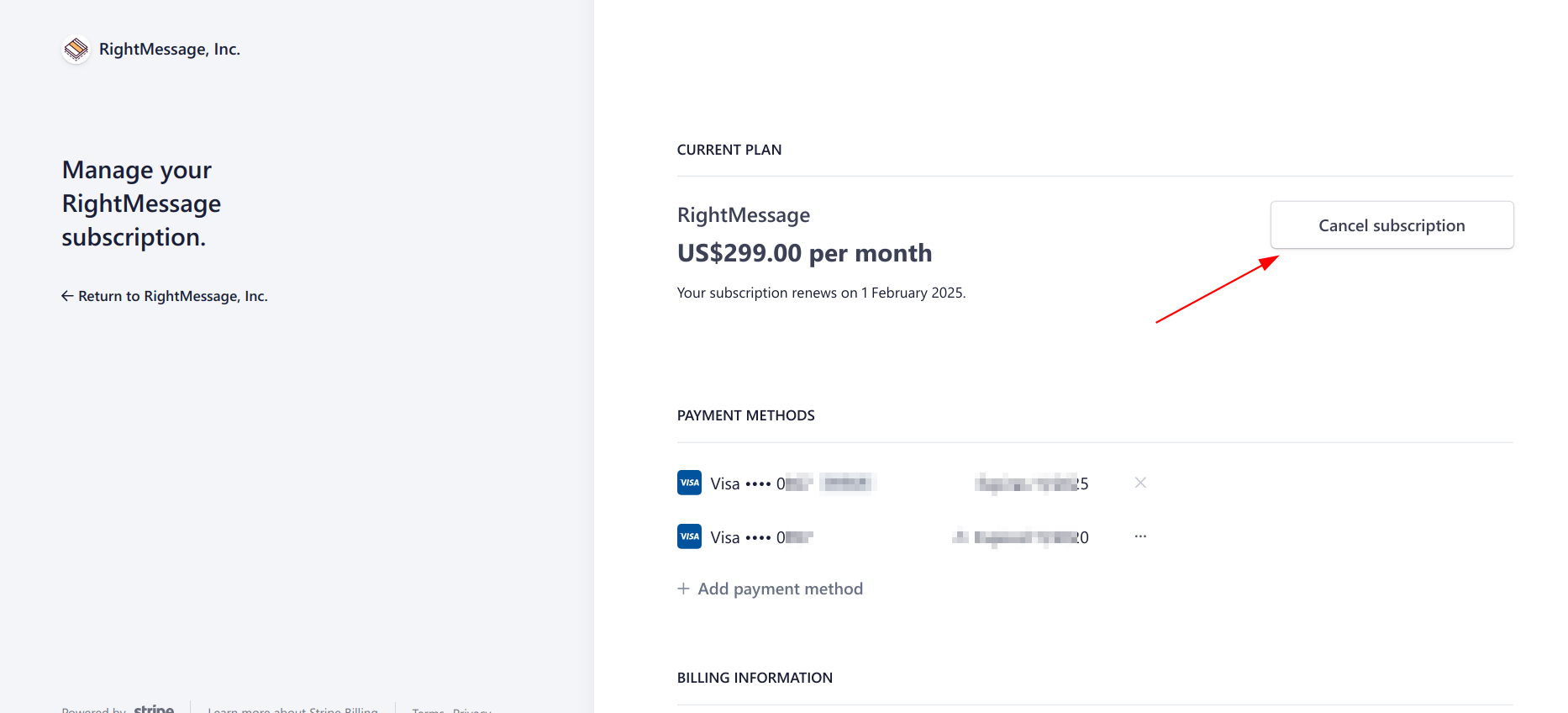Click the subscription renewal date text
The height and width of the screenshot is (713, 1568).
coord(821,293)
